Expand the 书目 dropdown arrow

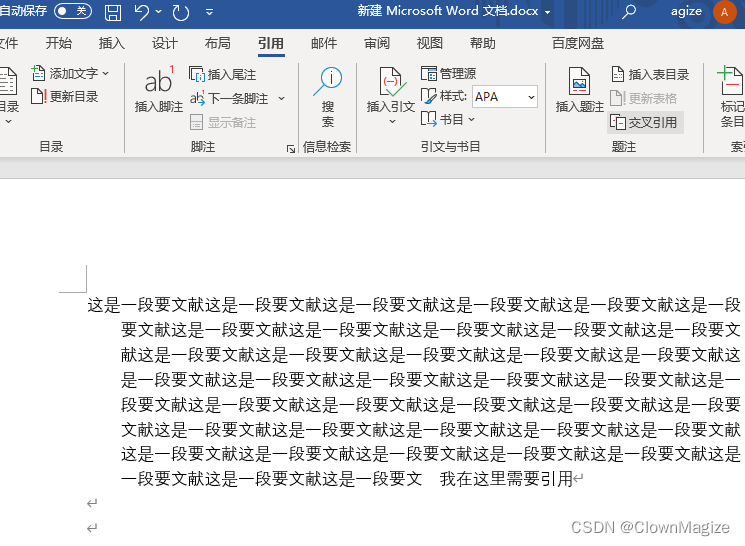click(x=471, y=119)
